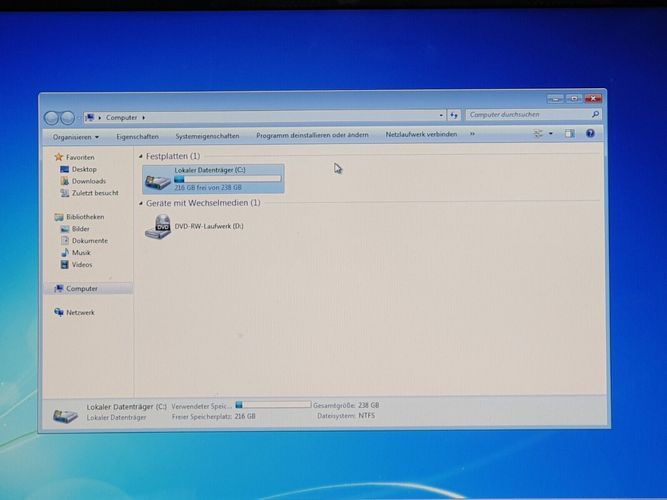Click 'Gesamtgröße: 238 GB' in details pane
667x500 pixels.
[346, 406]
